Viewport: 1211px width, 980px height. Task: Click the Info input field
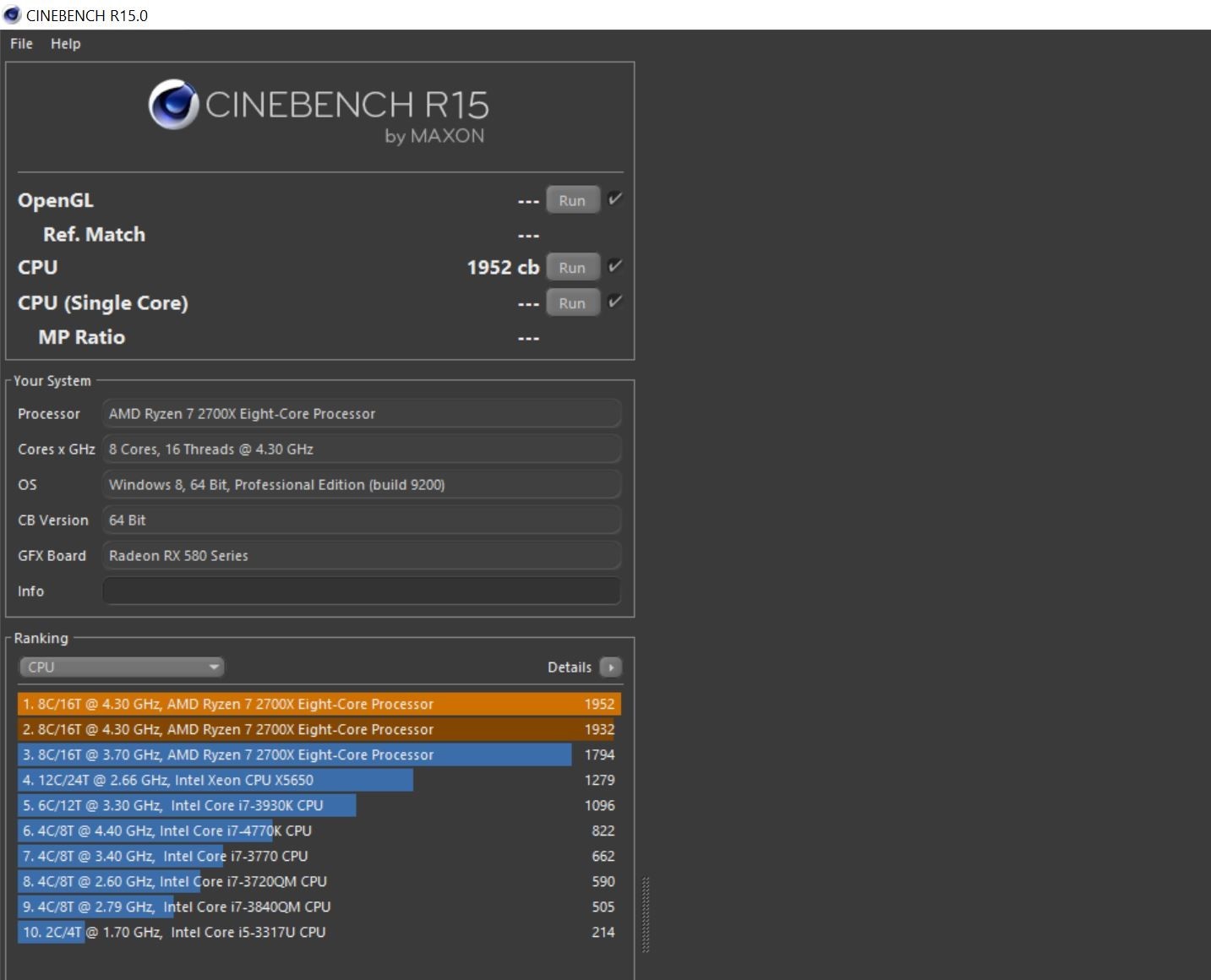coord(362,591)
